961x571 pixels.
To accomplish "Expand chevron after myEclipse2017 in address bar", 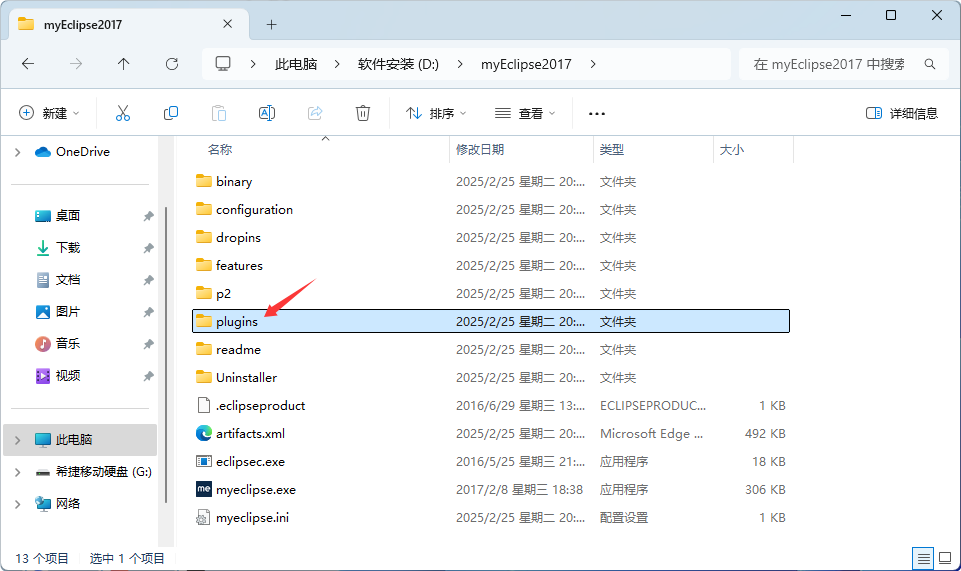I will click(x=593, y=64).
